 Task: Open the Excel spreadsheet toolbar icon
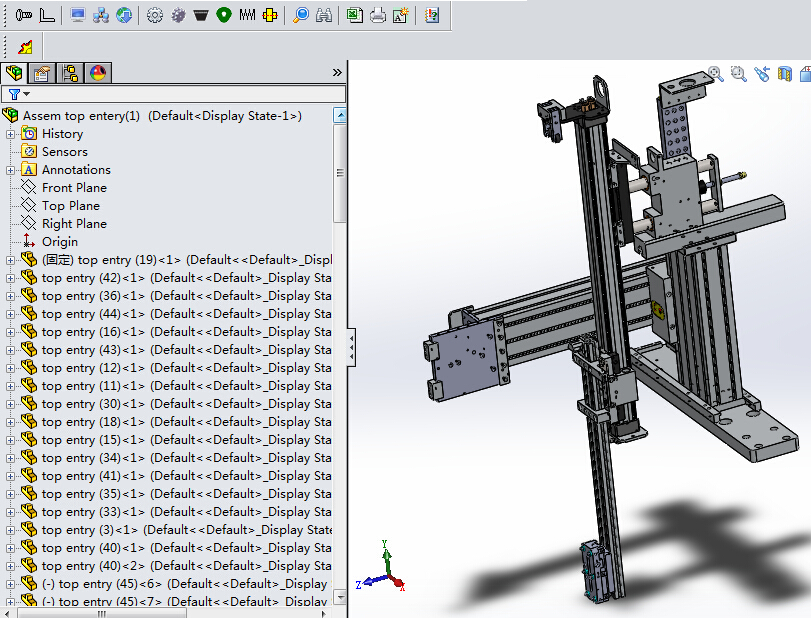point(354,16)
